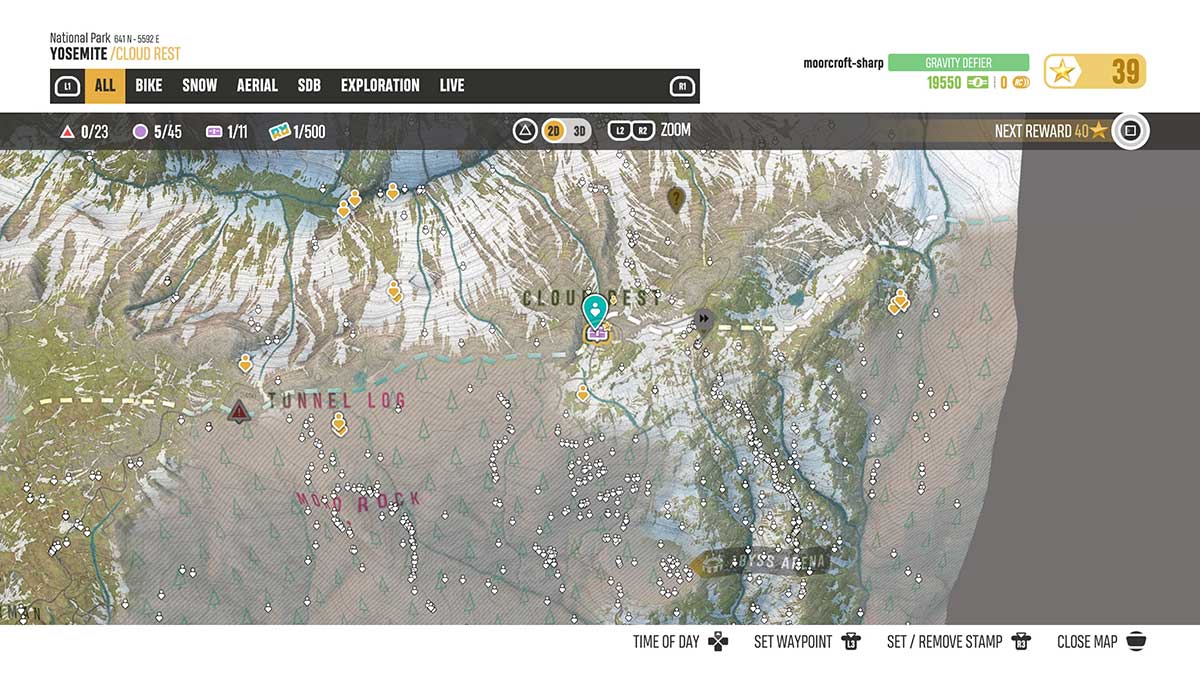Image resolution: width=1200 pixels, height=675 pixels.
Task: Click the teal location pin at Cloud Rest
Action: (x=596, y=309)
